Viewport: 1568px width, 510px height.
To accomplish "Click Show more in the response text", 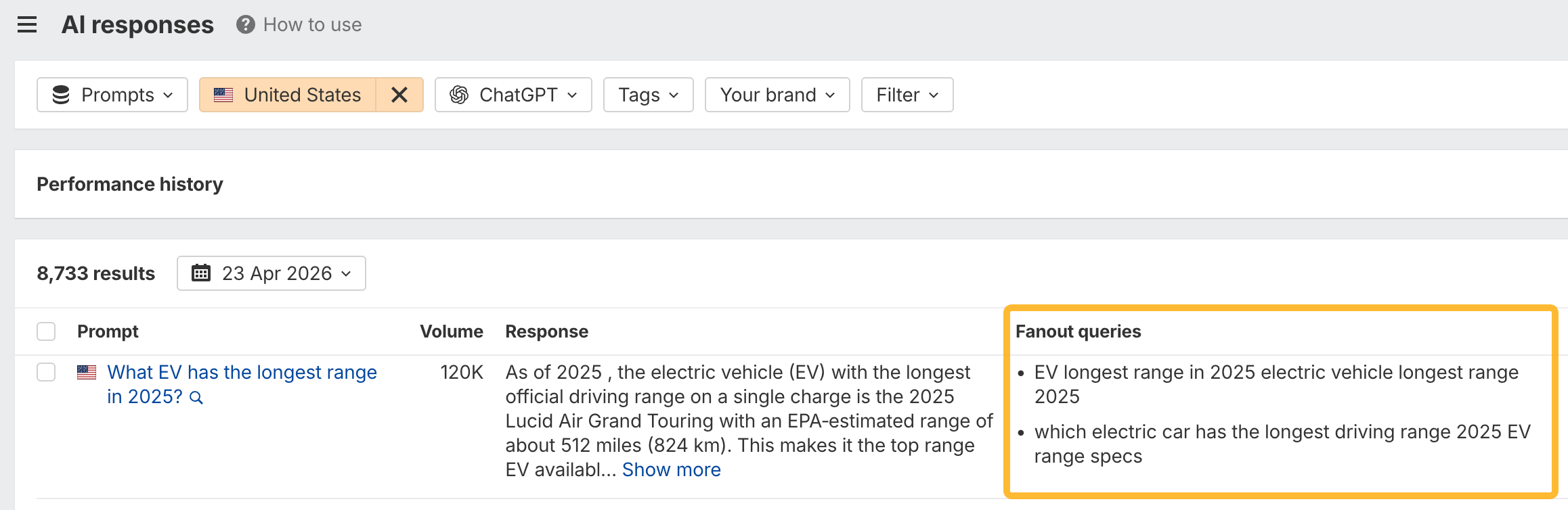I will pyautogui.click(x=670, y=469).
